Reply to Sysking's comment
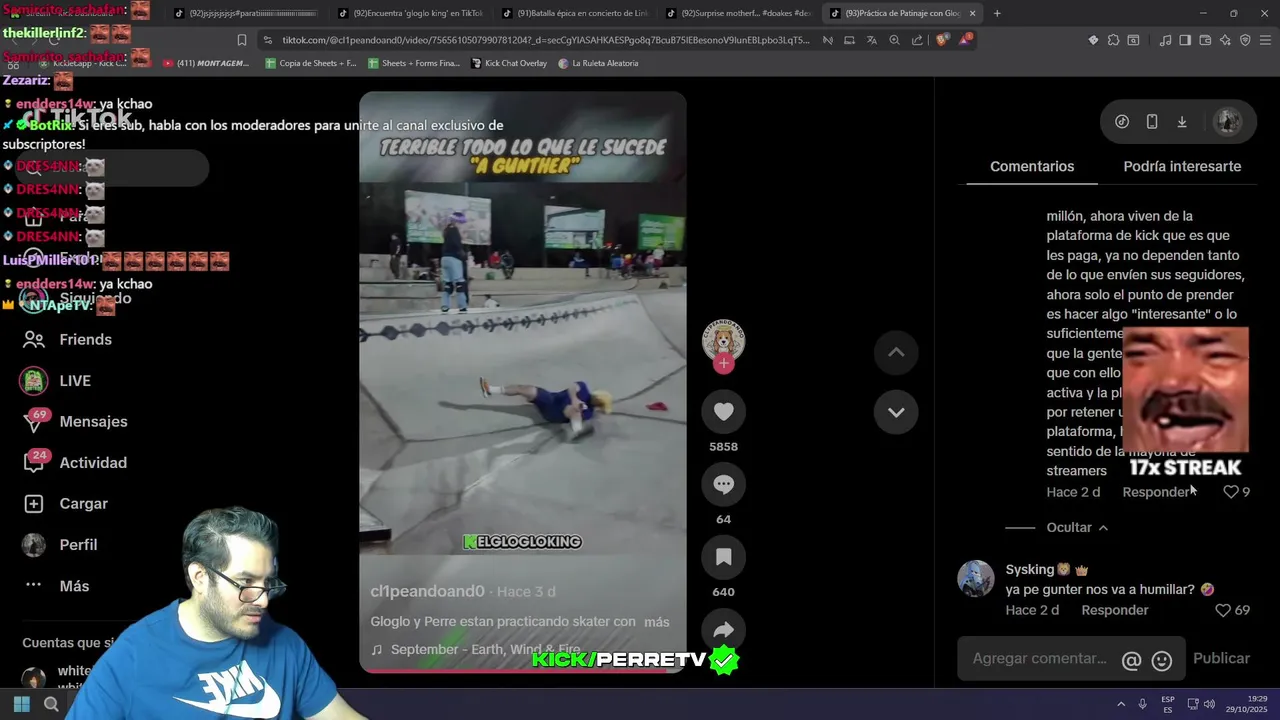 1114,610
